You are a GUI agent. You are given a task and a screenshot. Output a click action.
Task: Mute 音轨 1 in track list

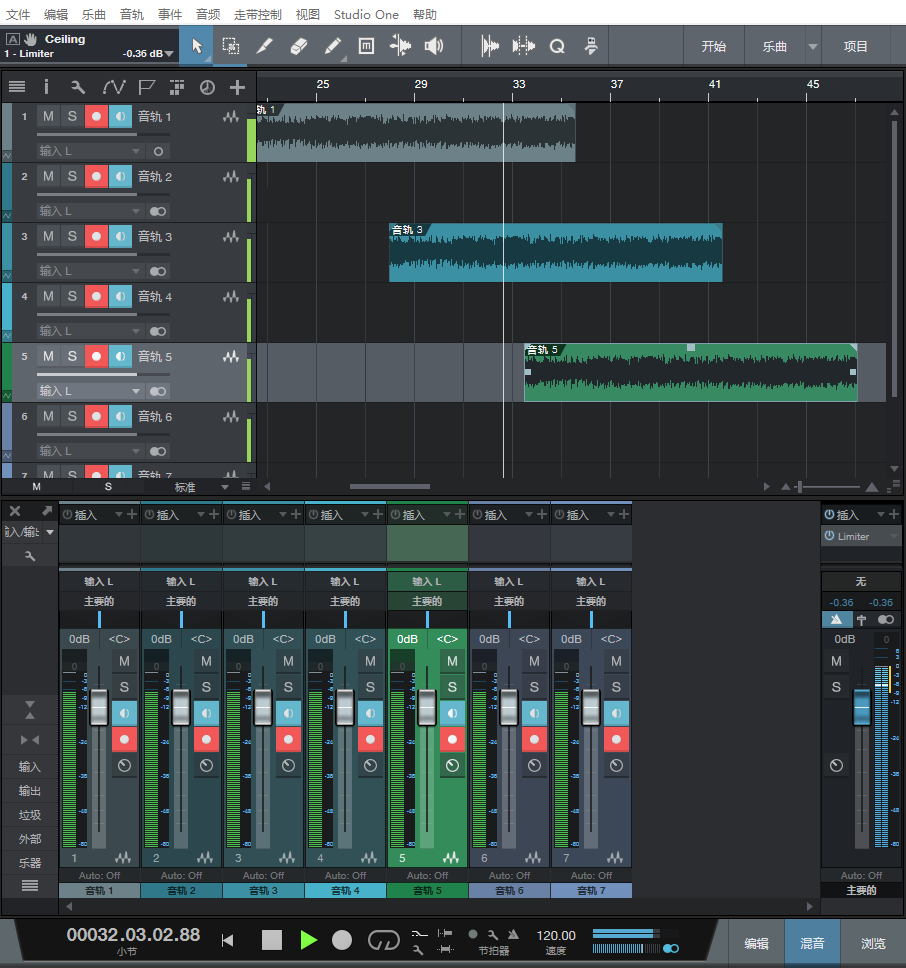(48, 116)
